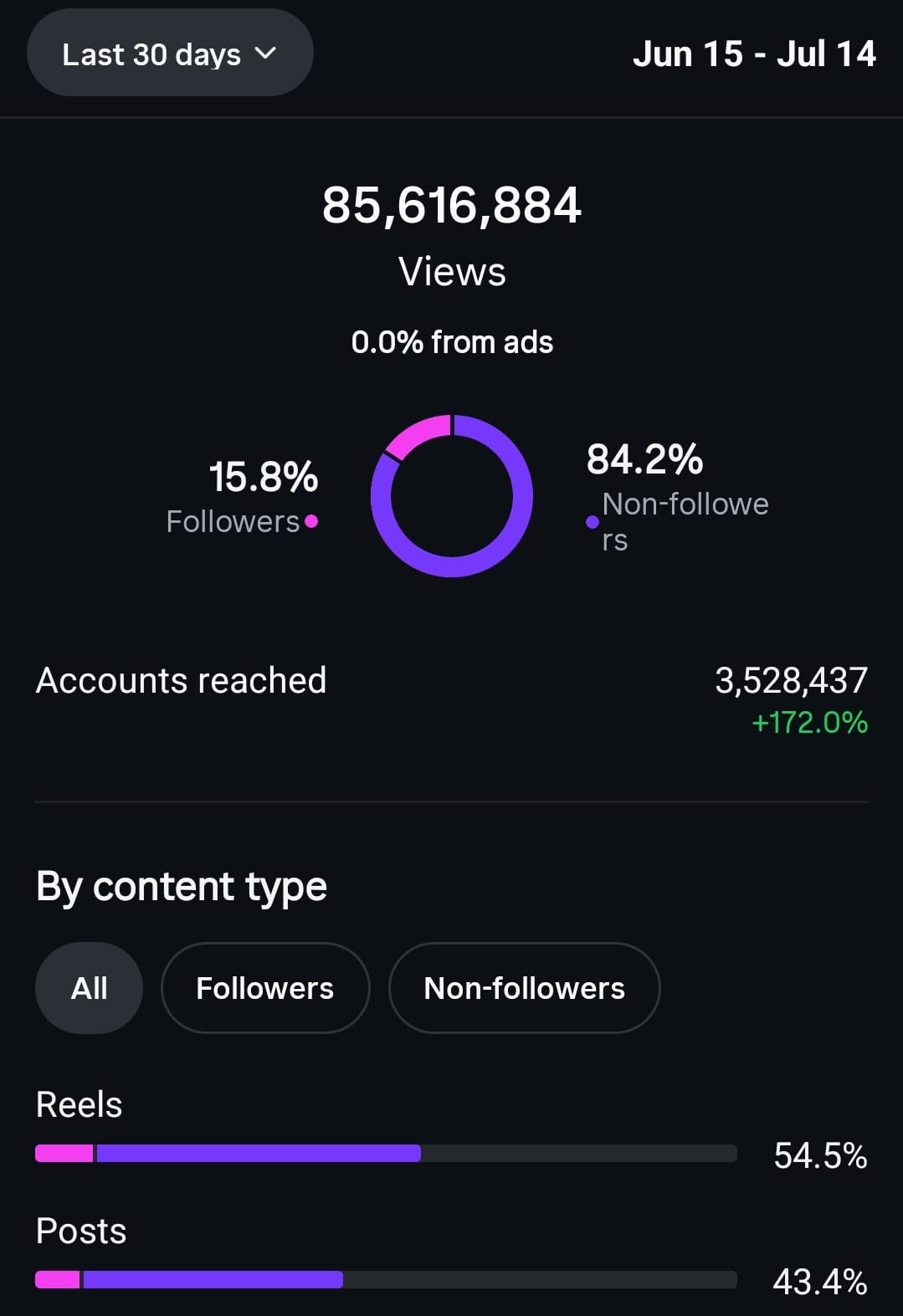The width and height of the screenshot is (903, 1316).
Task: Select the Followers filter chip
Action: (x=265, y=988)
